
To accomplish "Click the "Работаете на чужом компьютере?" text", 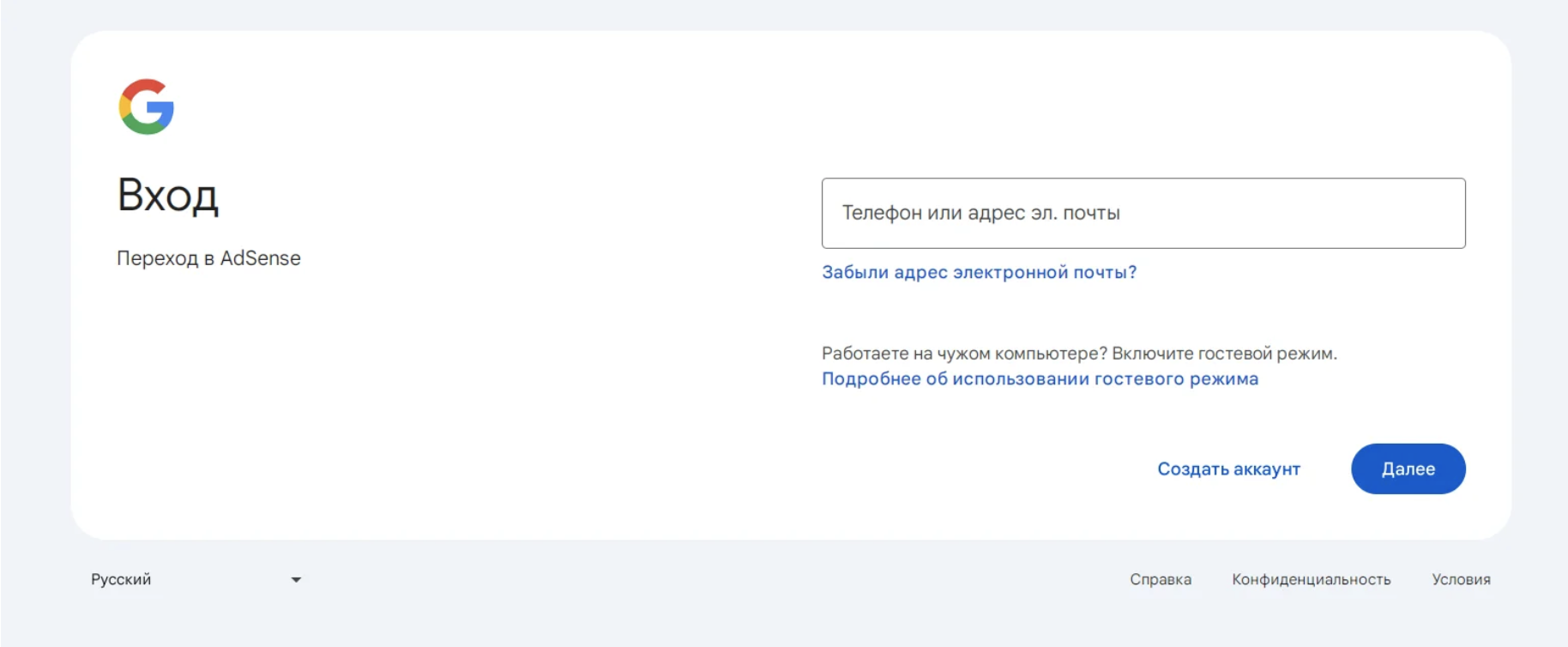I will tap(964, 354).
